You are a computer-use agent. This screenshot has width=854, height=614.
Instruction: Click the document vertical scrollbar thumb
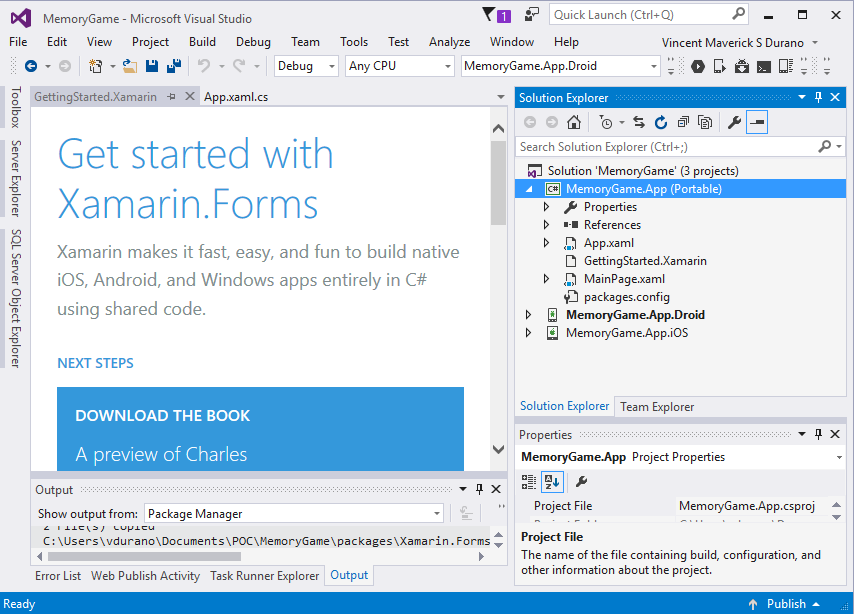[x=498, y=183]
